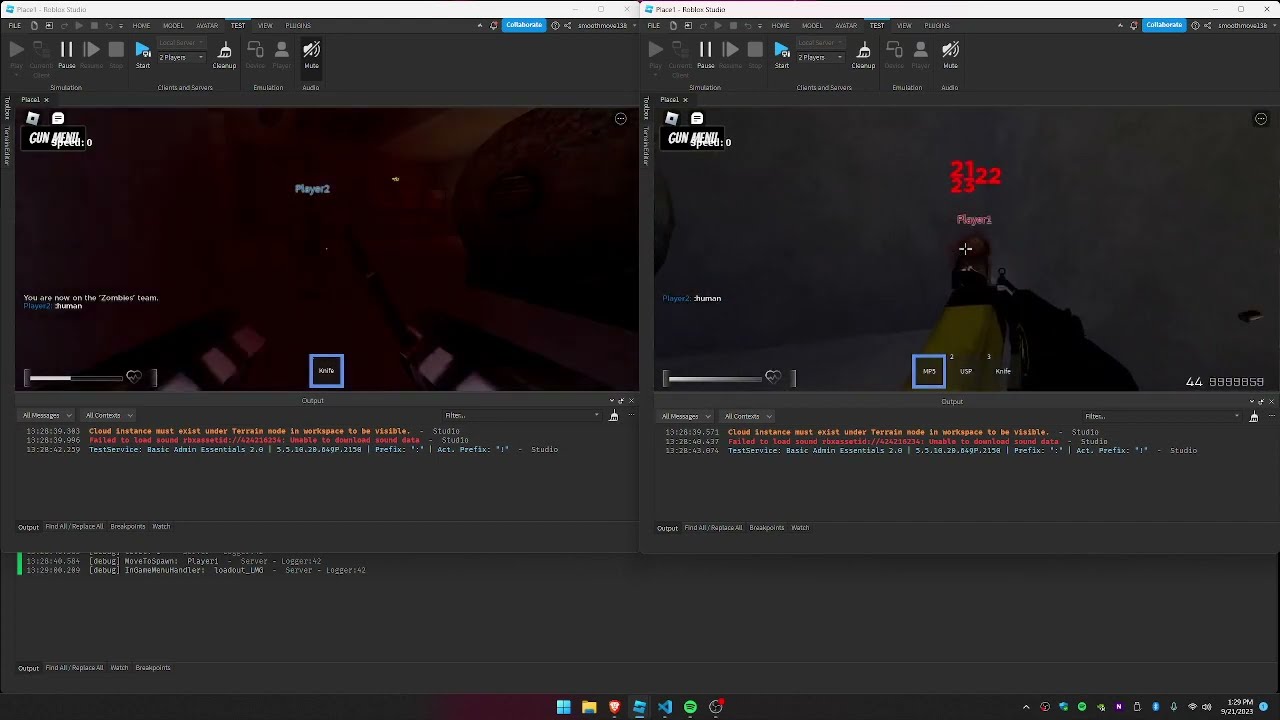Open All Contexts filter in left Output
This screenshot has width=1280, height=720.
[108, 415]
